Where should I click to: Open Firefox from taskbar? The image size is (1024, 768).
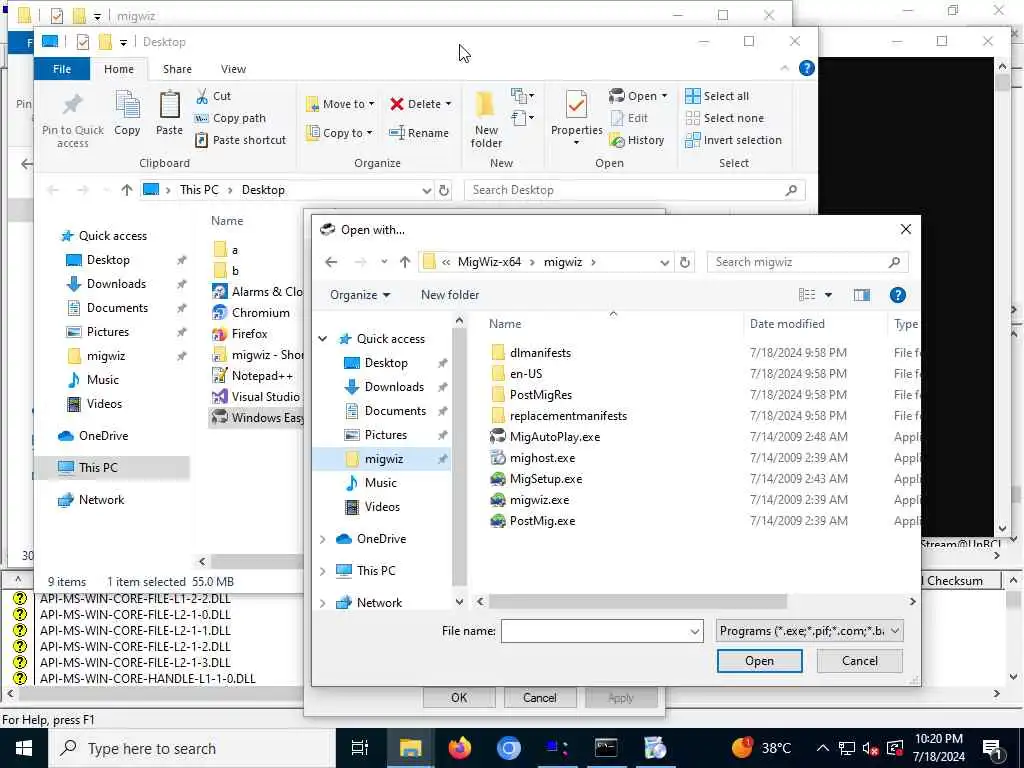pos(460,748)
